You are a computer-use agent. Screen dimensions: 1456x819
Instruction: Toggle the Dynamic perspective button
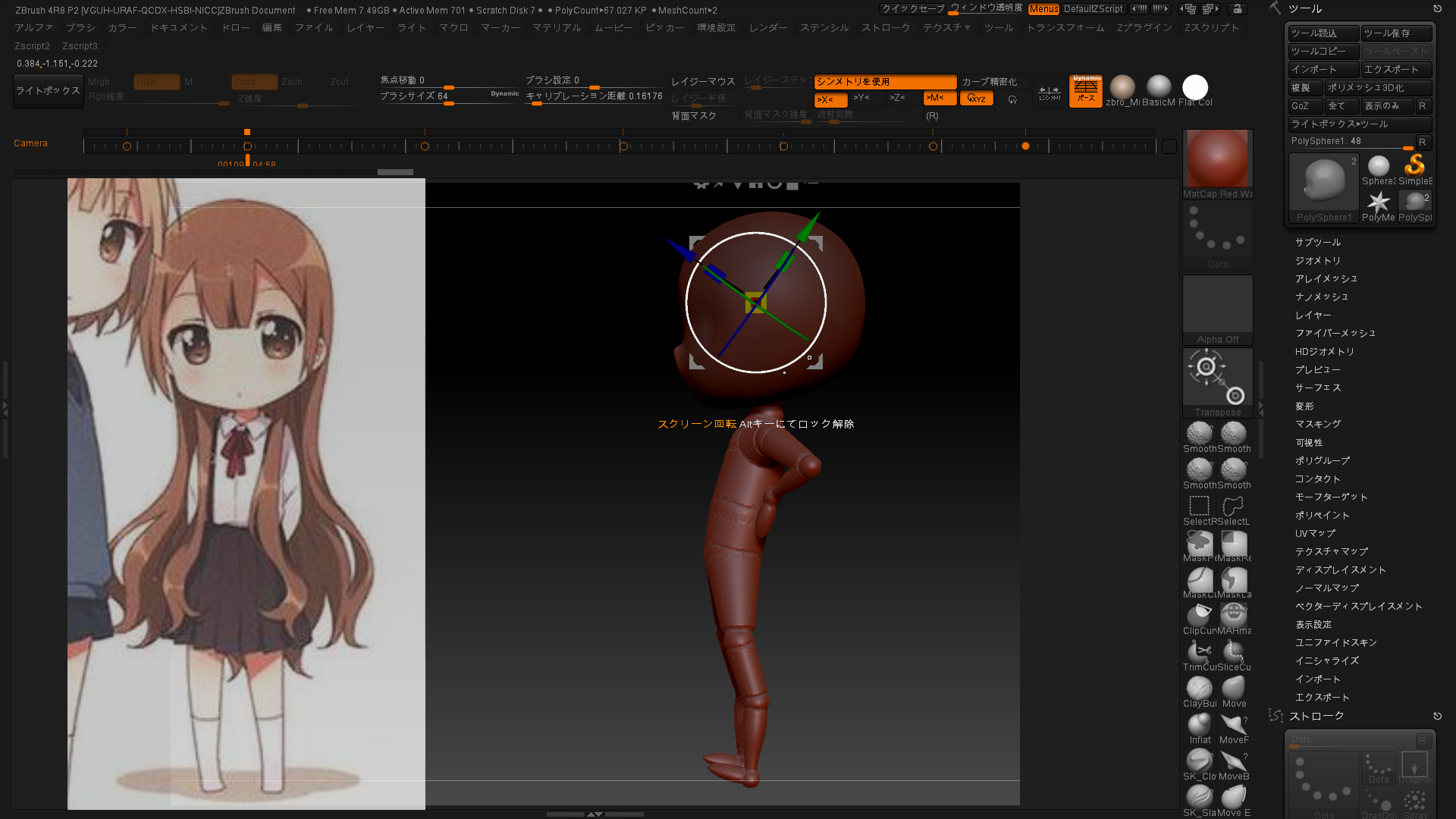click(1085, 90)
